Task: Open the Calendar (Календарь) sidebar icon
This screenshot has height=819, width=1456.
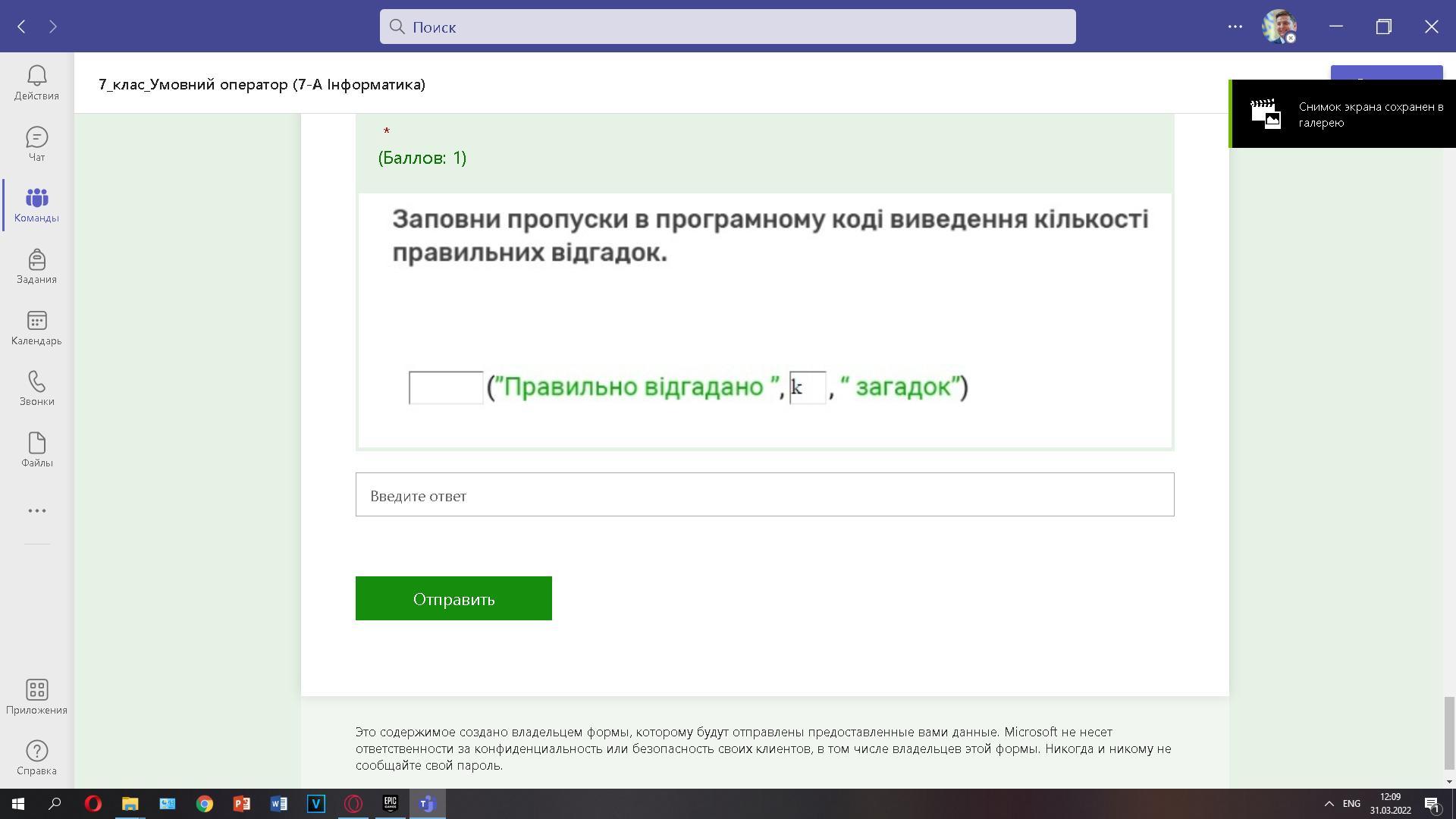Action: (36, 328)
